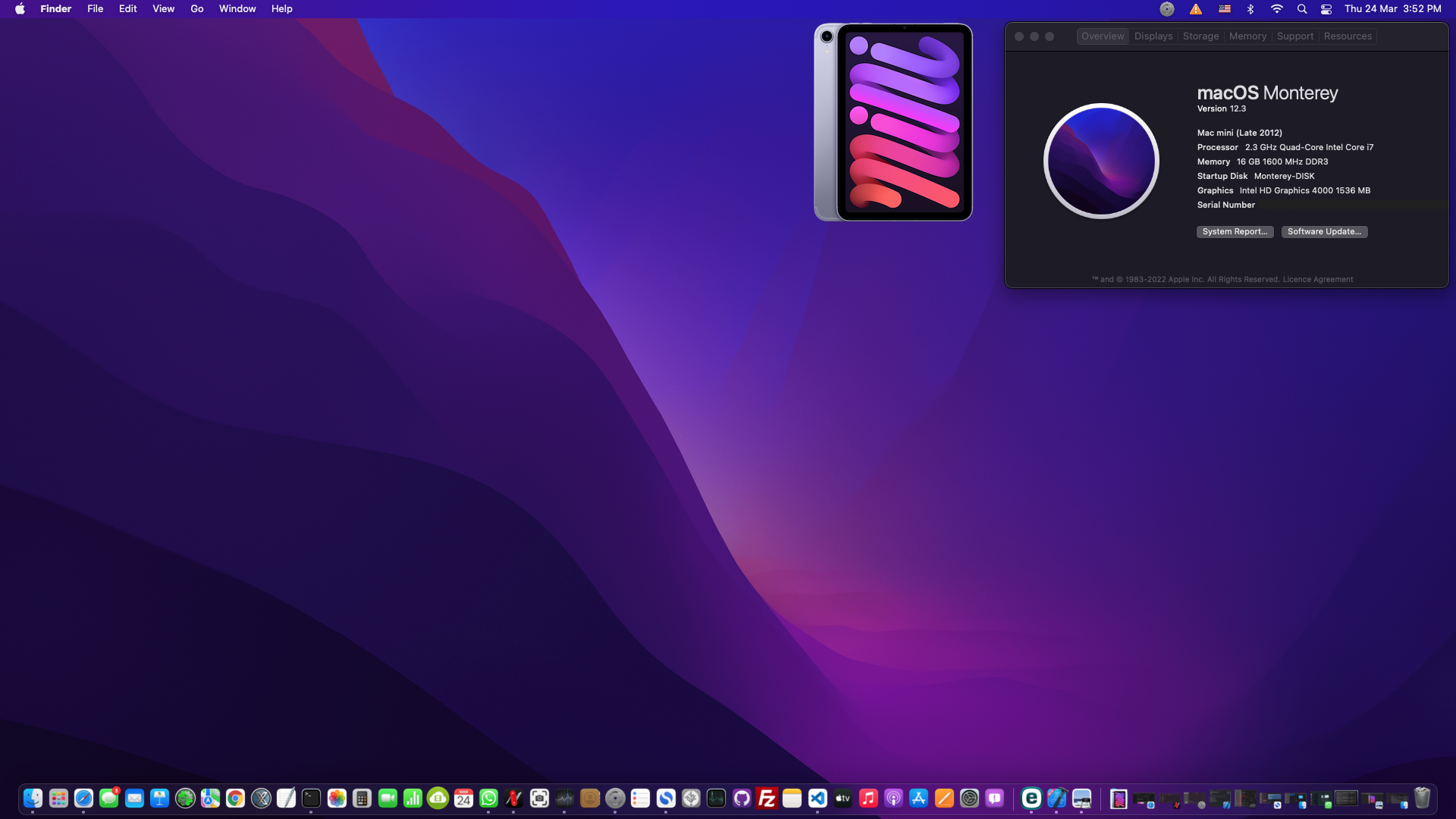Open FaceTime in the Dock

point(388,799)
